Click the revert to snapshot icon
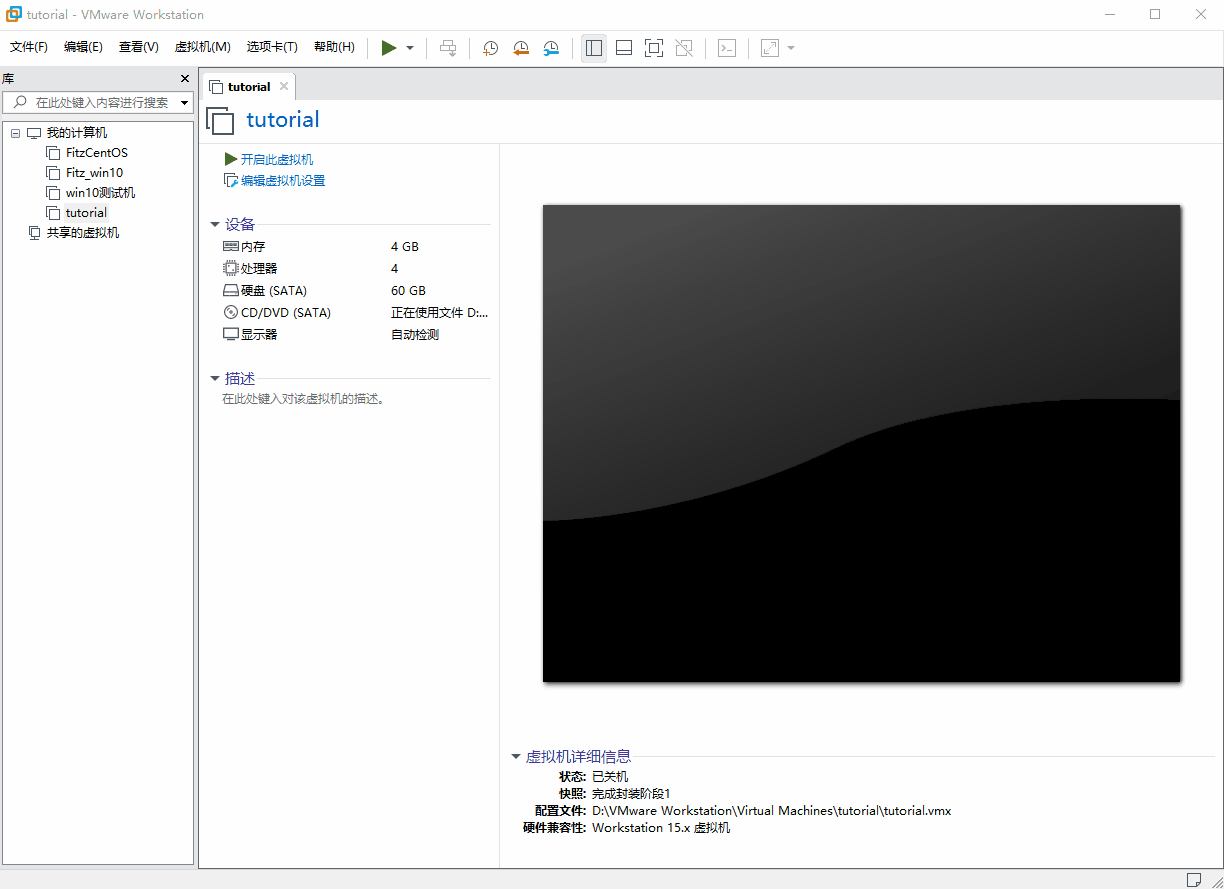Viewport: 1224px width, 889px height. tap(521, 48)
